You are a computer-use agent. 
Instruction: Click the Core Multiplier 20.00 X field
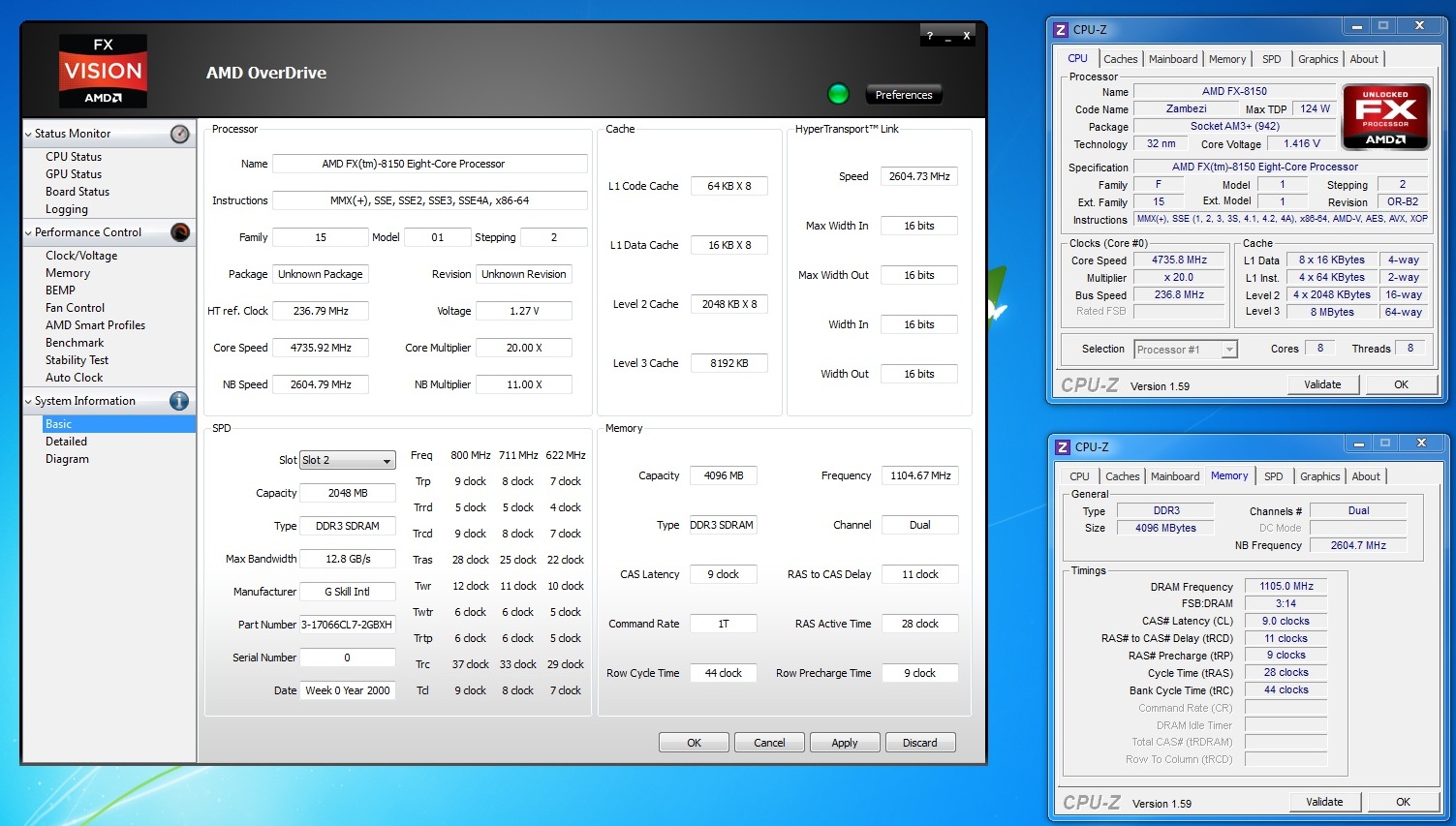pos(524,348)
